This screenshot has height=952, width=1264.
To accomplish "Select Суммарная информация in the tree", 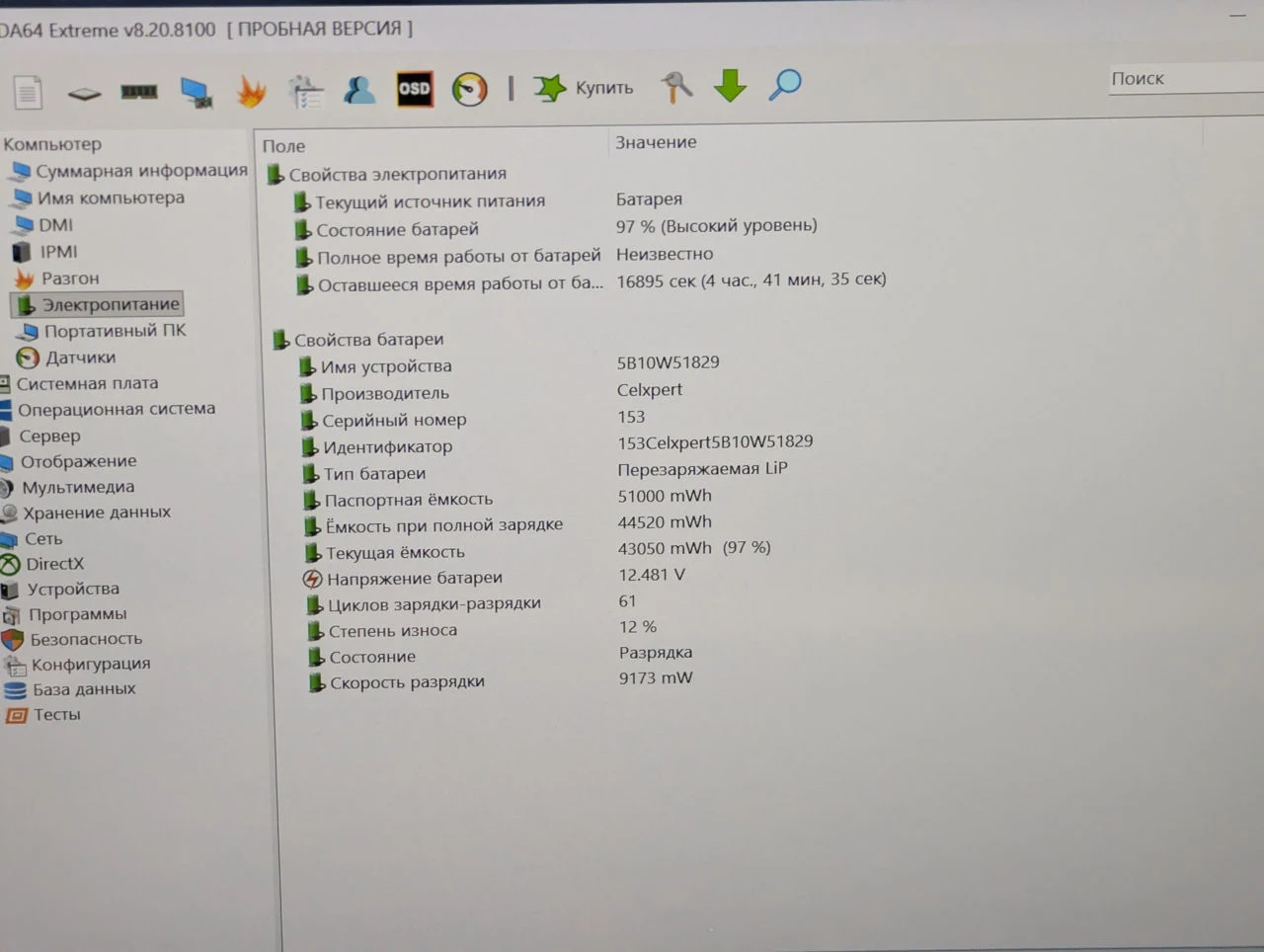I will [128, 171].
